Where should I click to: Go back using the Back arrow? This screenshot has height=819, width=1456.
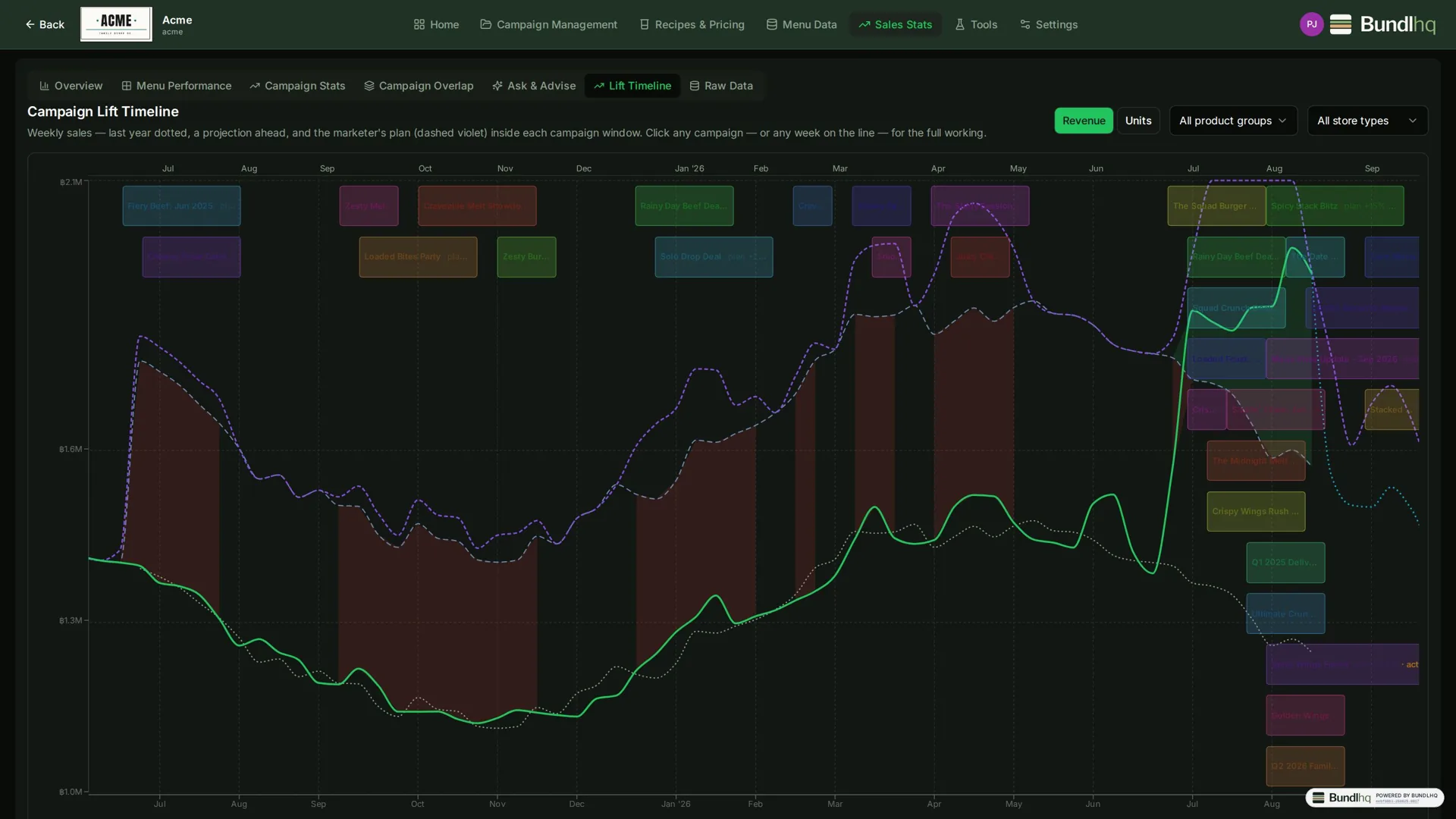(45, 24)
